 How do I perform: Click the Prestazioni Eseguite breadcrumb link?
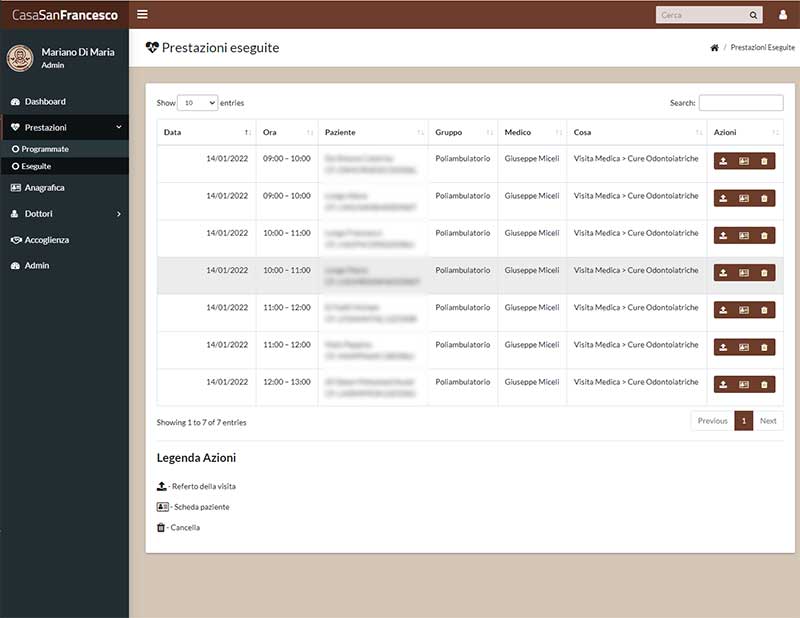click(762, 47)
